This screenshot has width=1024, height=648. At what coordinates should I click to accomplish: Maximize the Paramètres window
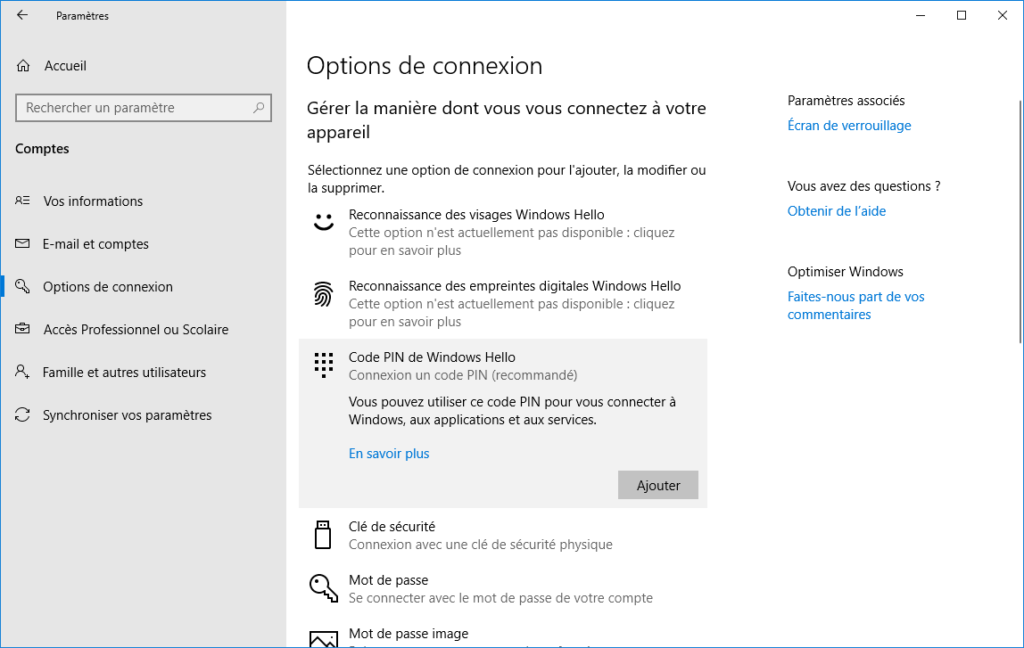[x=961, y=15]
